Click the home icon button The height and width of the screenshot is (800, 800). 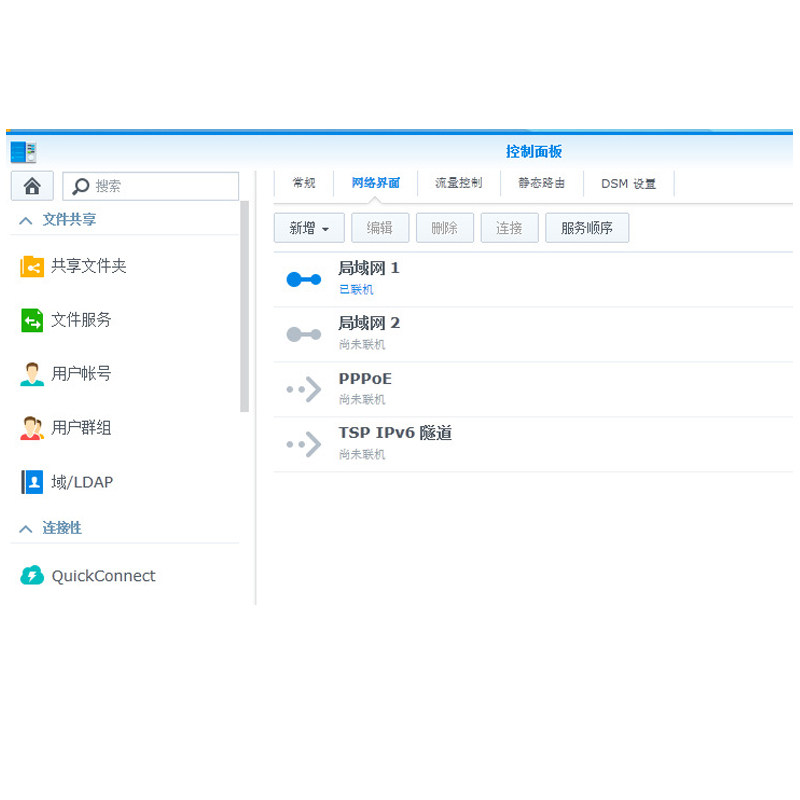click(32, 186)
